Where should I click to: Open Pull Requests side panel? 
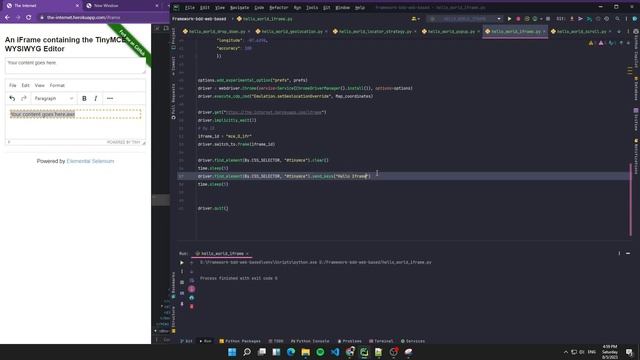(173, 101)
